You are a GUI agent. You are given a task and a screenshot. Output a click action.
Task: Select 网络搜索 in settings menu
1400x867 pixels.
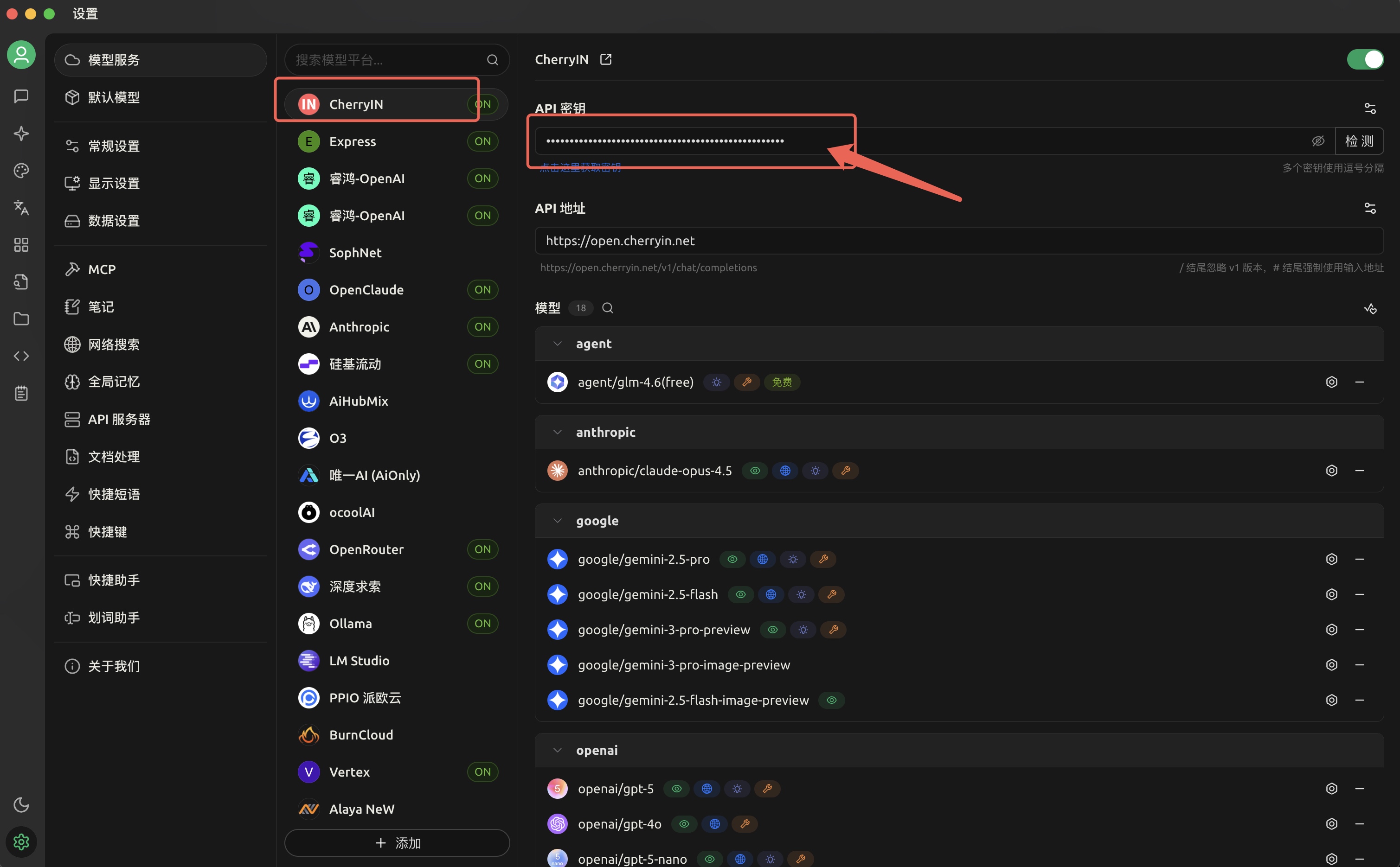(114, 344)
